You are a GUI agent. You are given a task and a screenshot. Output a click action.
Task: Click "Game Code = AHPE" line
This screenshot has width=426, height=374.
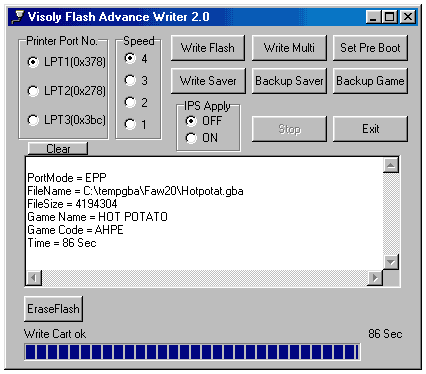click(x=75, y=230)
